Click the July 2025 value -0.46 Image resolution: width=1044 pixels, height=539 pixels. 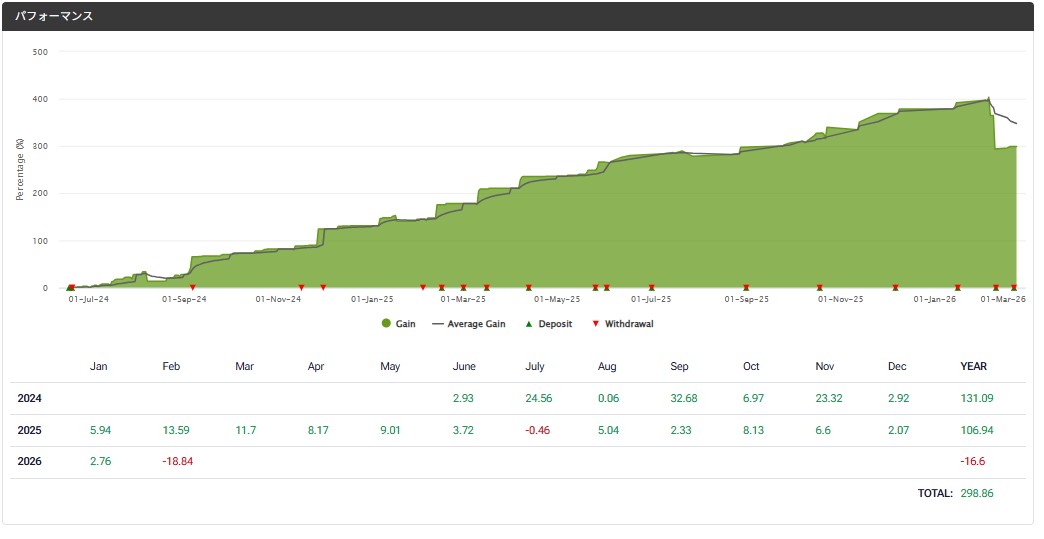(x=537, y=430)
